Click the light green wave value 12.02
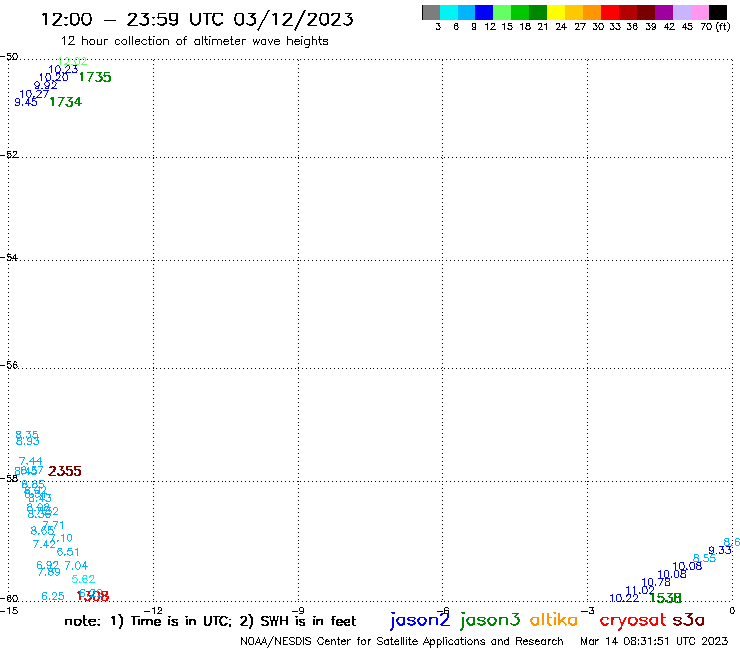Image resolution: width=740 pixels, height=650 pixels. tap(72, 61)
